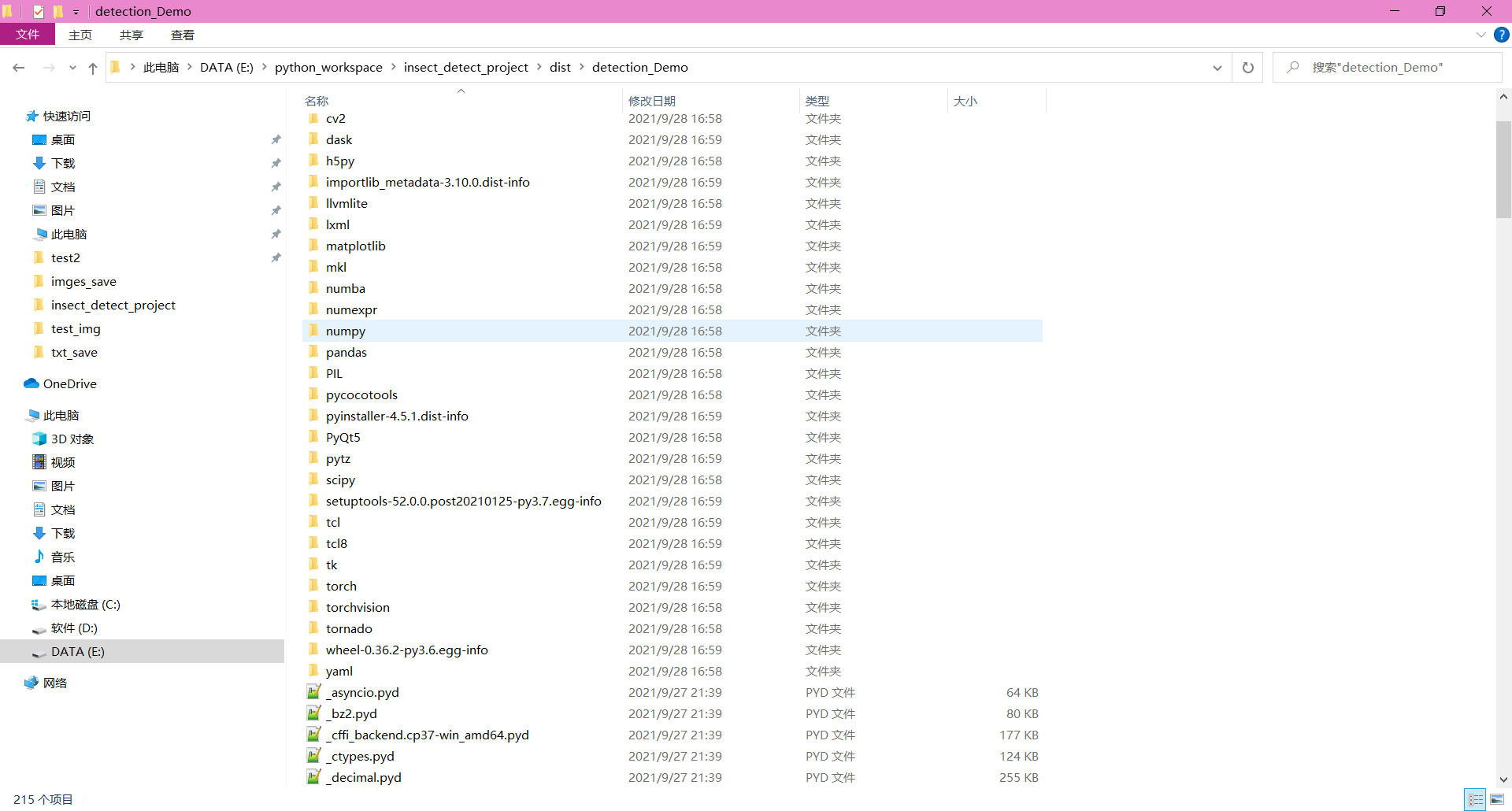The height and width of the screenshot is (811, 1512).
Task: Open recent locations dropdown arrow
Action: pyautogui.click(x=72, y=68)
